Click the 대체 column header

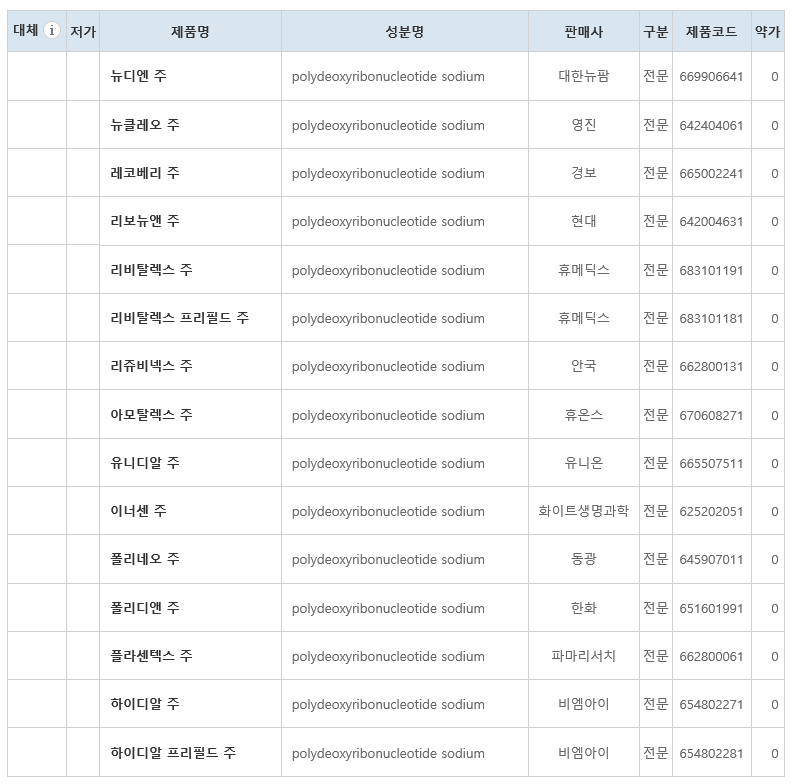click(x=37, y=31)
